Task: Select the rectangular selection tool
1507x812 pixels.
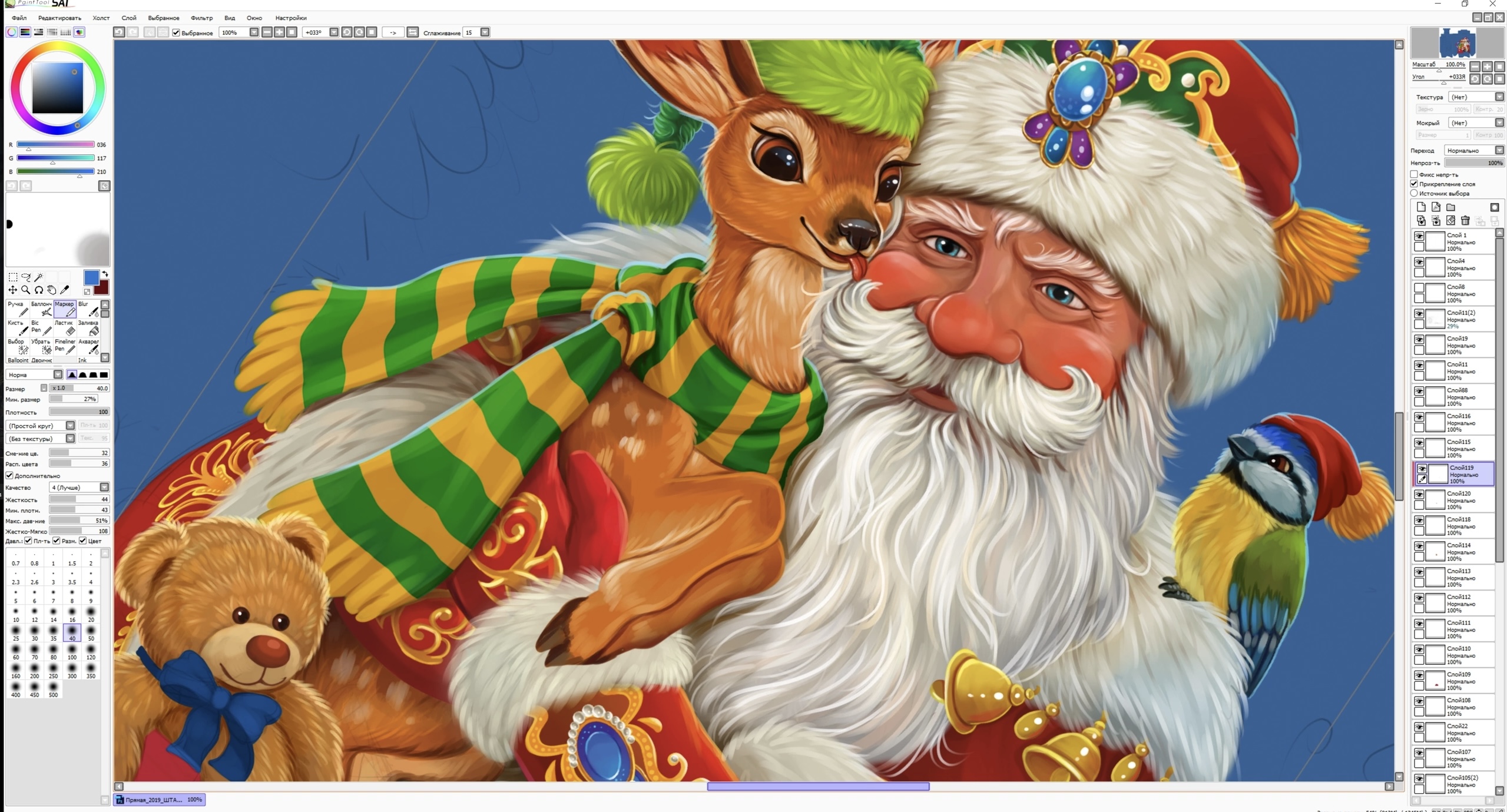Action: point(13,277)
